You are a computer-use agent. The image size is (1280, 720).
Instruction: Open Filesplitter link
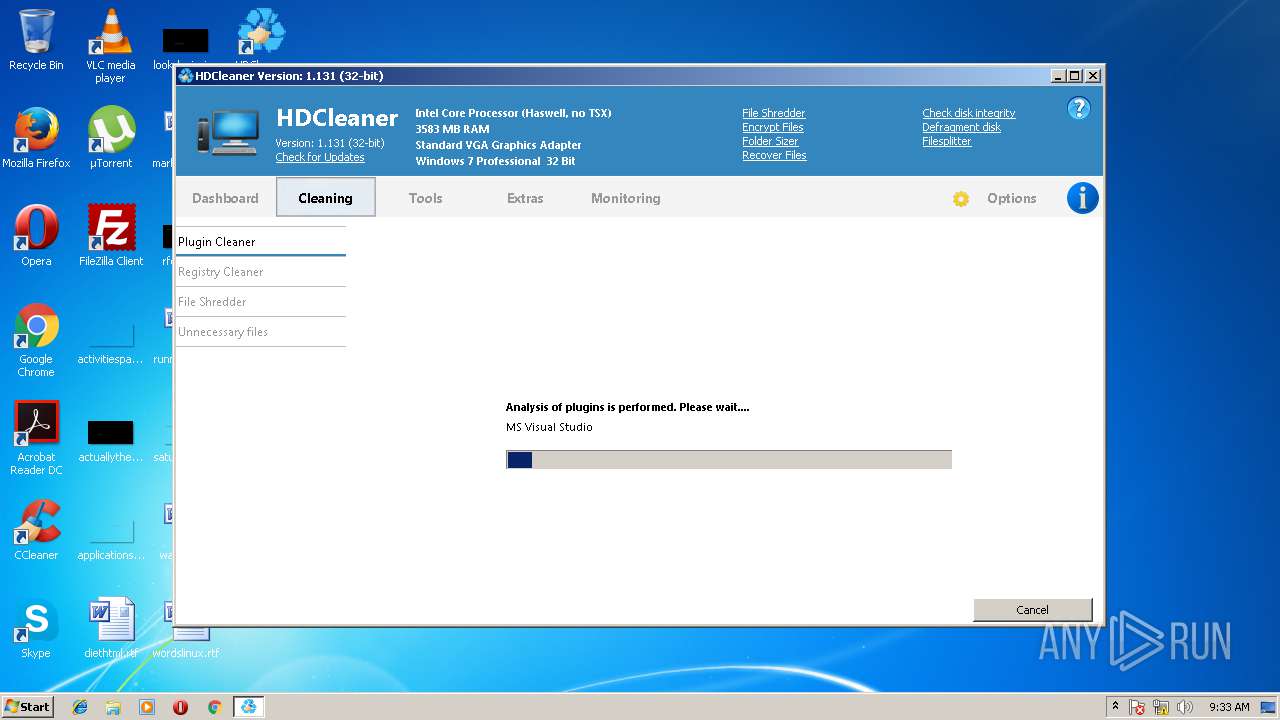[946, 141]
